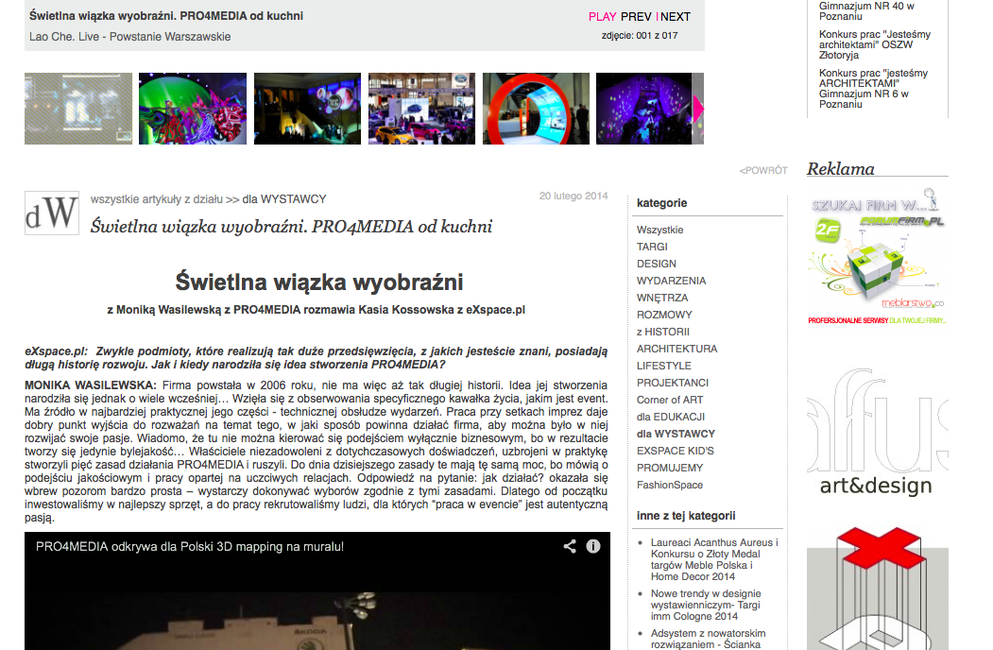Select the dla EDUKACJI category
The width and height of the screenshot is (993, 650).
[x=671, y=417]
